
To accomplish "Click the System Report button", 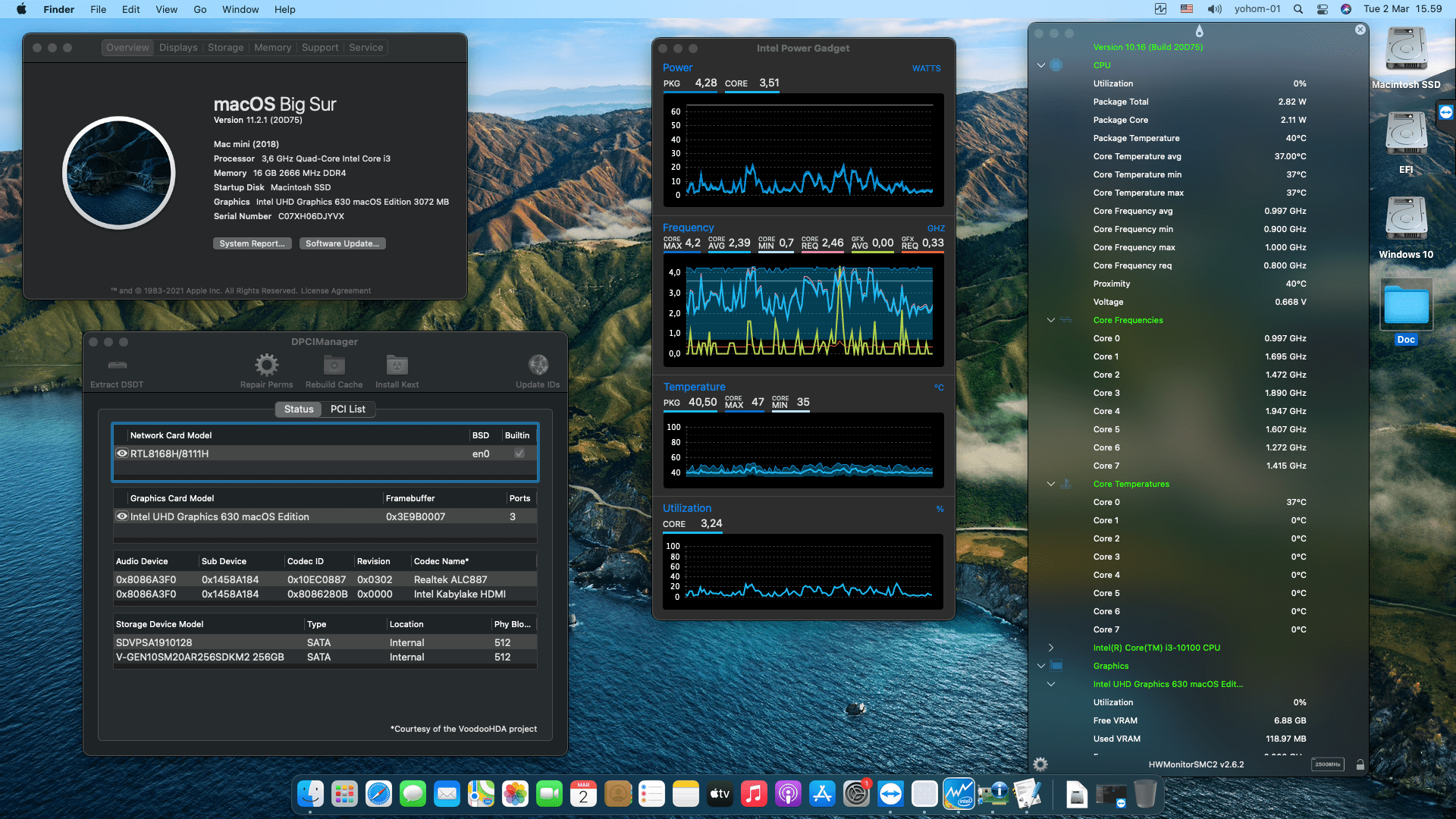I will pyautogui.click(x=252, y=243).
